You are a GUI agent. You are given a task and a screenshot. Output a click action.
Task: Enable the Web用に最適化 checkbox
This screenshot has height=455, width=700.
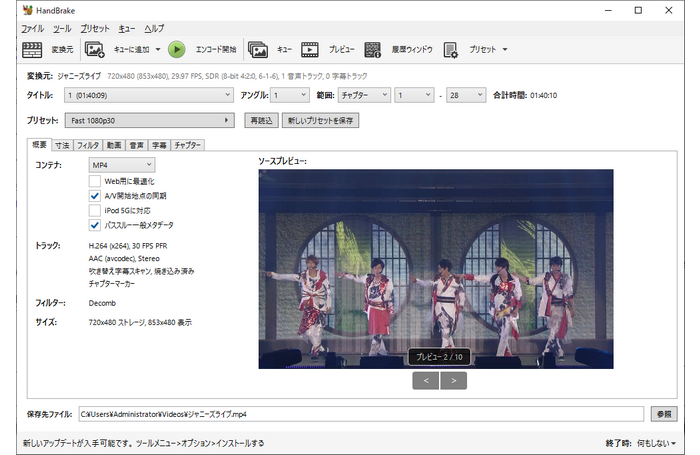pos(95,181)
